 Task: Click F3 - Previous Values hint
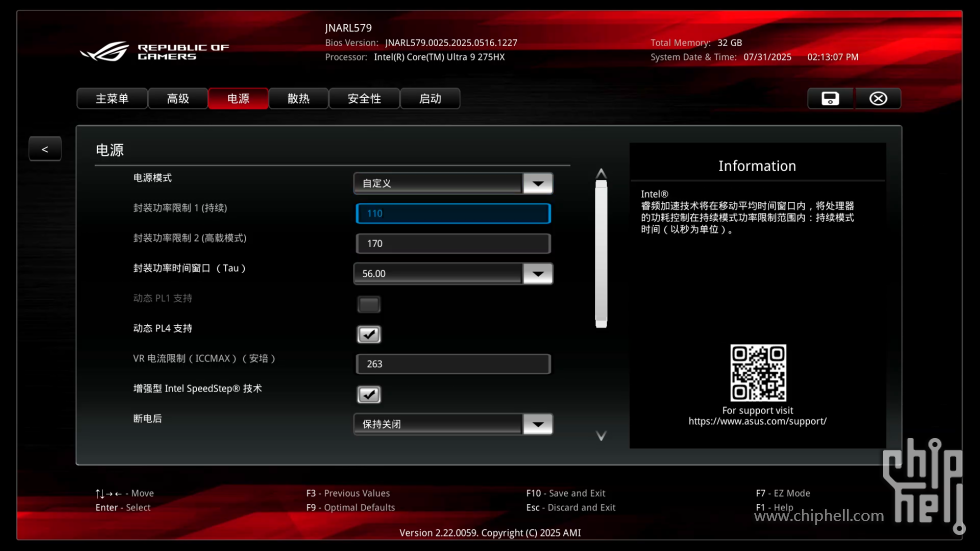[x=348, y=494]
